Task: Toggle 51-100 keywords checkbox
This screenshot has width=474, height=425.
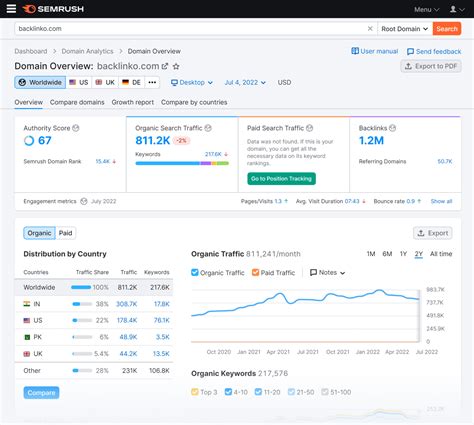Action: coord(325,392)
